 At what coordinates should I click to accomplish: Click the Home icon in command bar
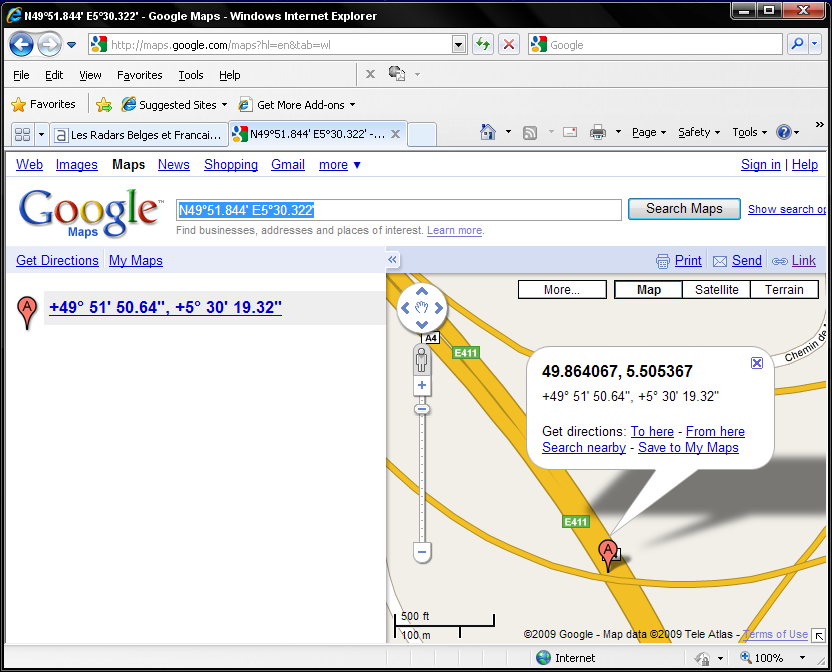tap(488, 132)
